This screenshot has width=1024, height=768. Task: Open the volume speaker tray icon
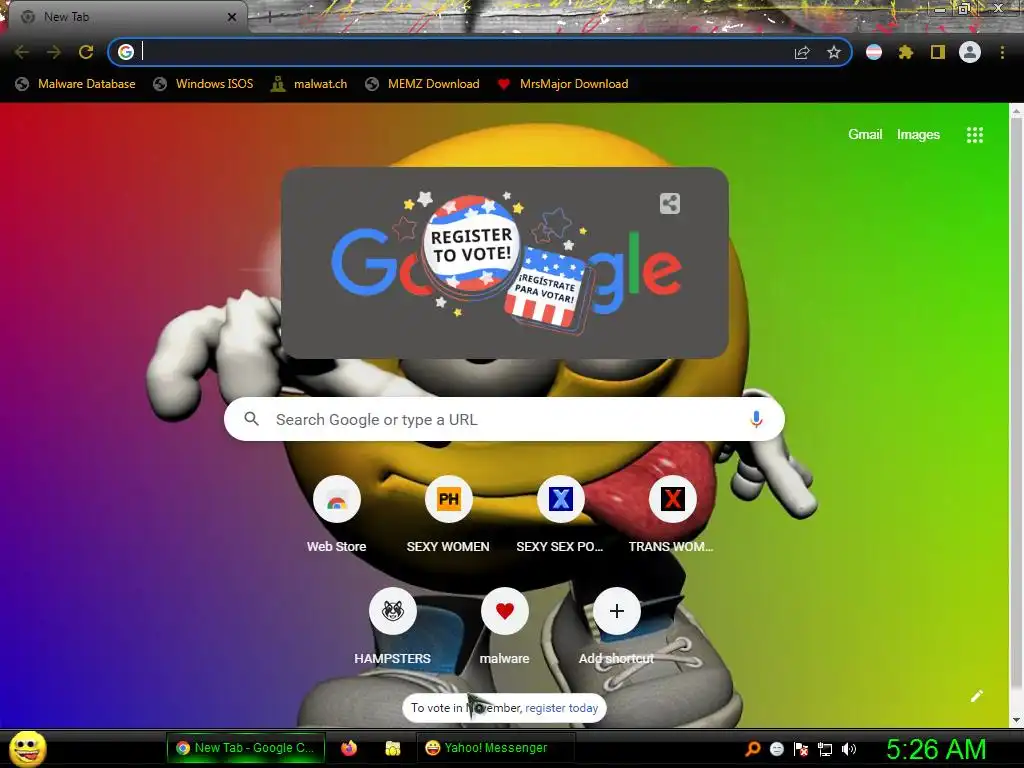coord(848,749)
